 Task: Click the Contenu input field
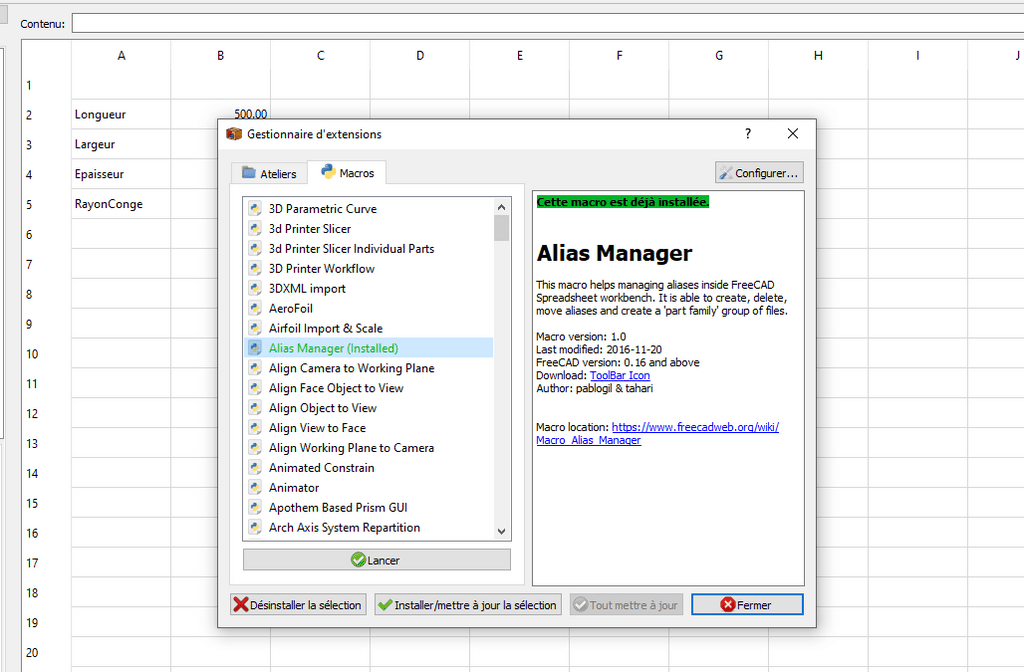pyautogui.click(x=547, y=24)
